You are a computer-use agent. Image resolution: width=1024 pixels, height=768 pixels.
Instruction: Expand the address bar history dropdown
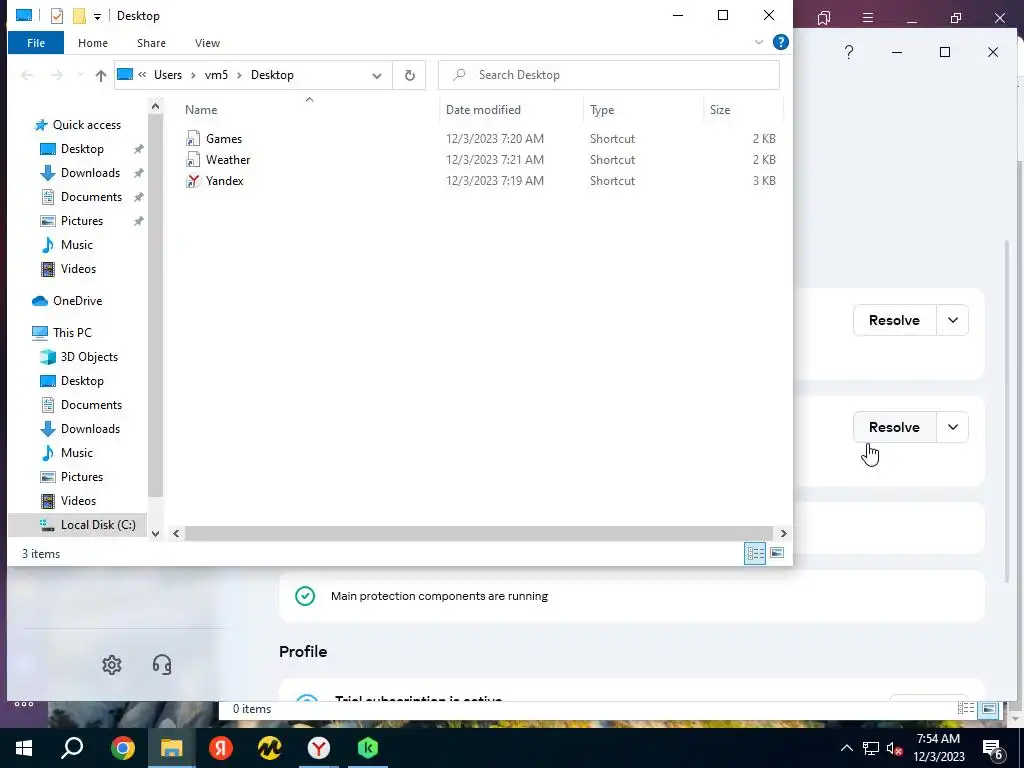377,75
